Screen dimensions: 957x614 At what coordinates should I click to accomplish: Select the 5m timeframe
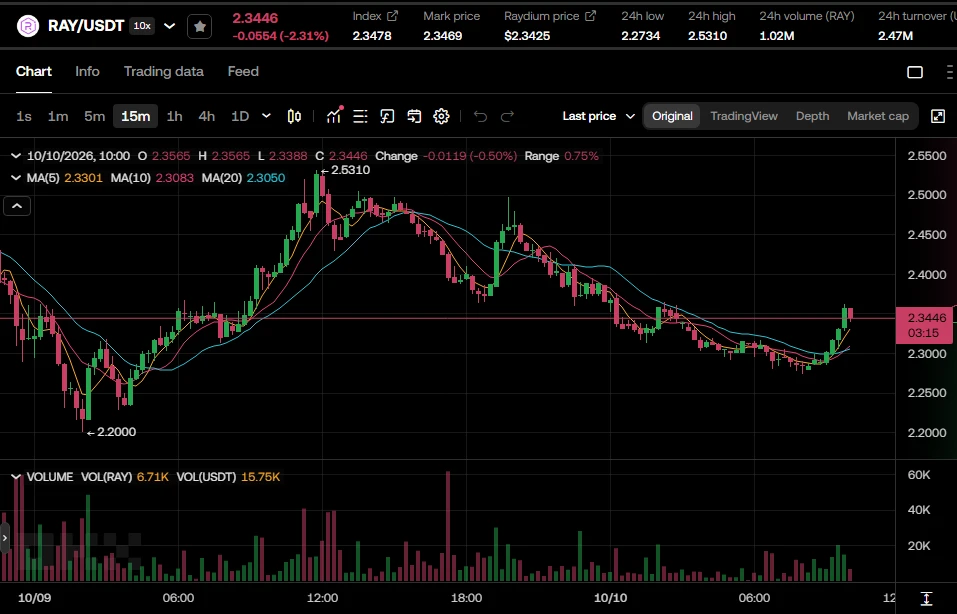(95, 116)
